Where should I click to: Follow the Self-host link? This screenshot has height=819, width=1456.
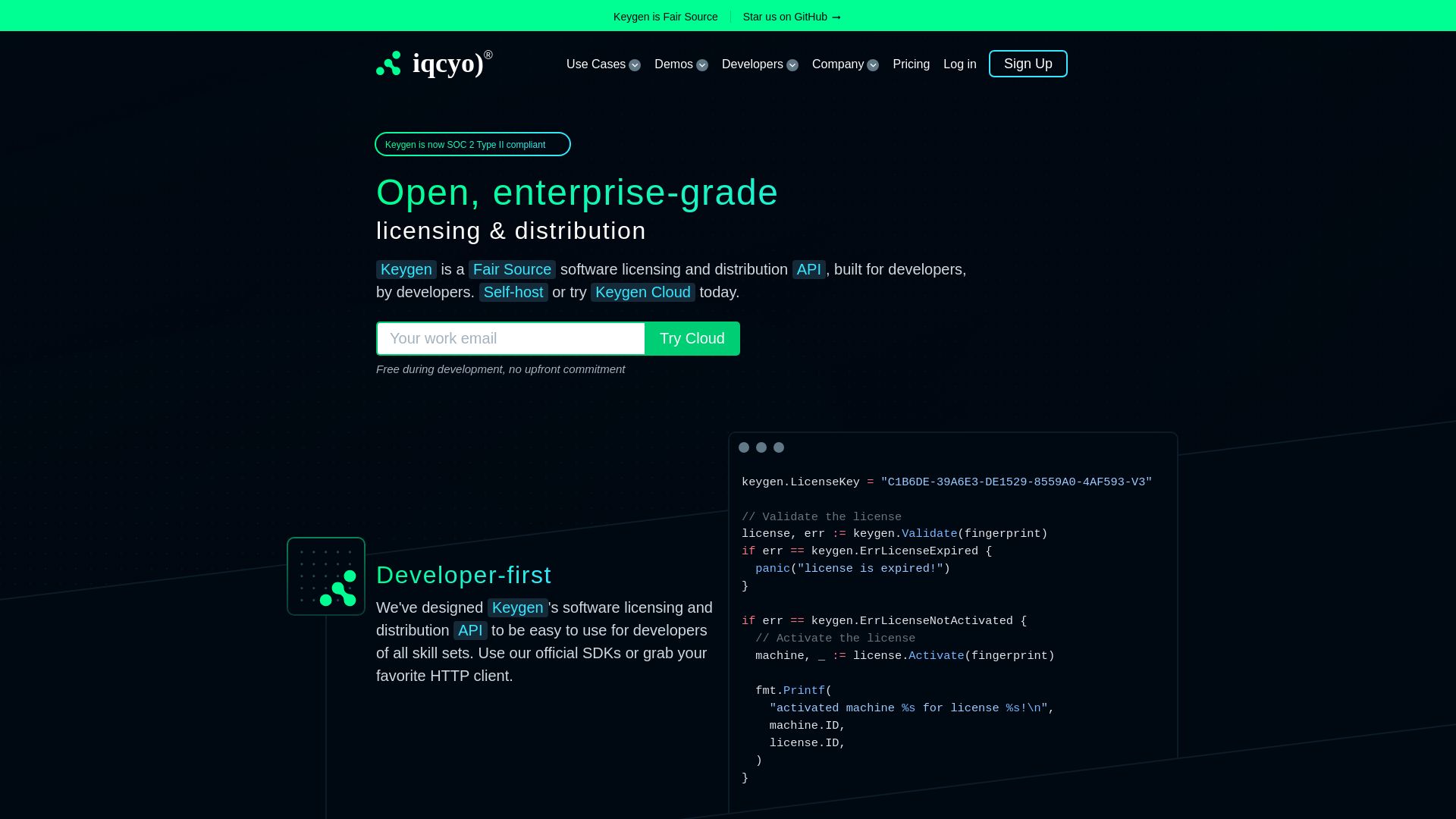(x=513, y=292)
